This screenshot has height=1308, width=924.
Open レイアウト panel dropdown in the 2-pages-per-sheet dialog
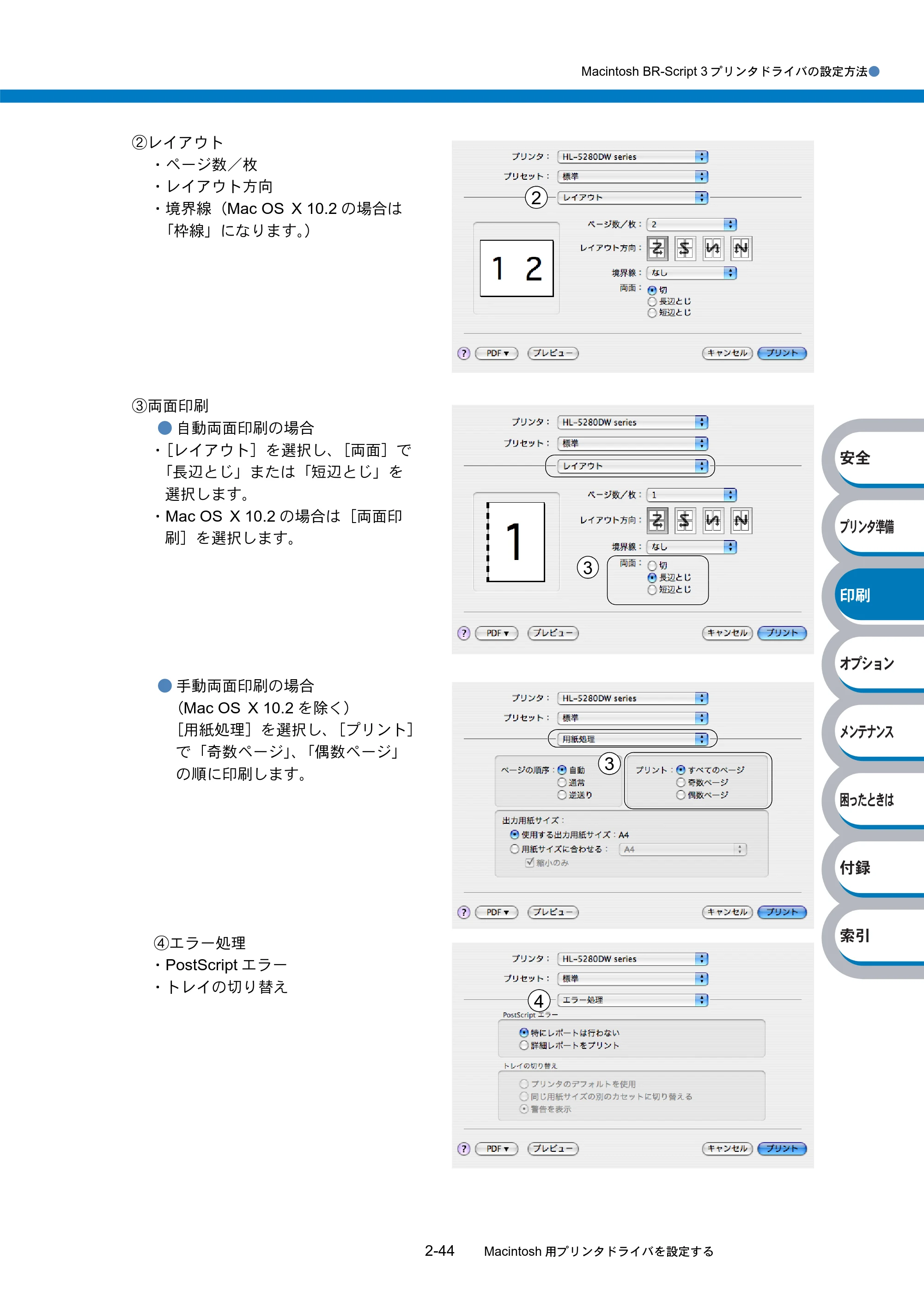[632, 198]
